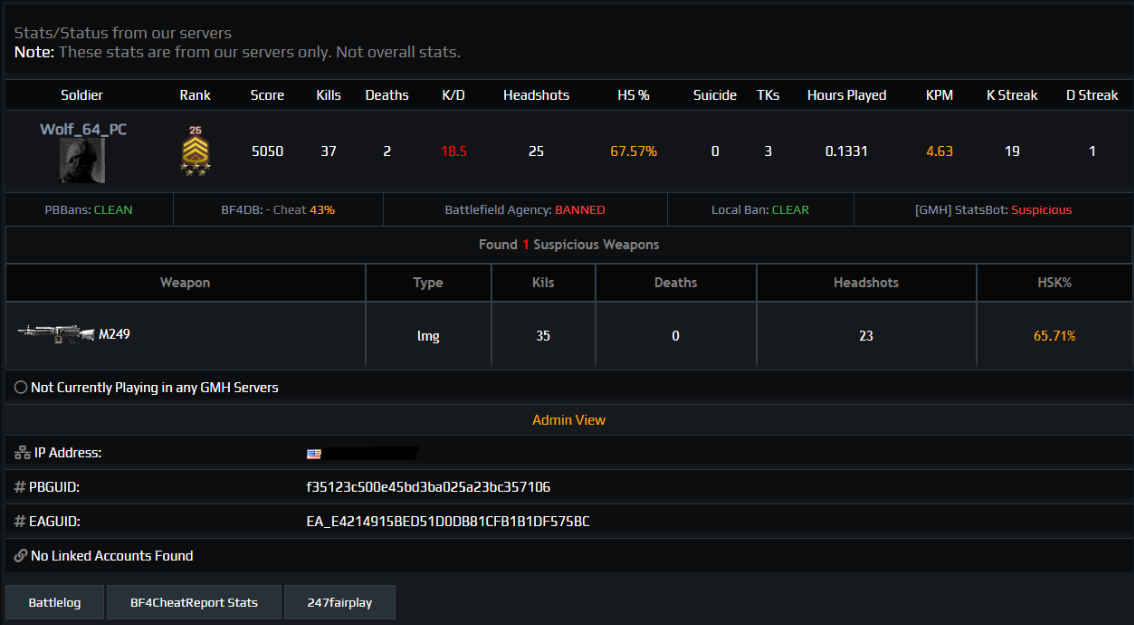
Task: Click the M249 weapon image icon
Action: click(x=55, y=334)
